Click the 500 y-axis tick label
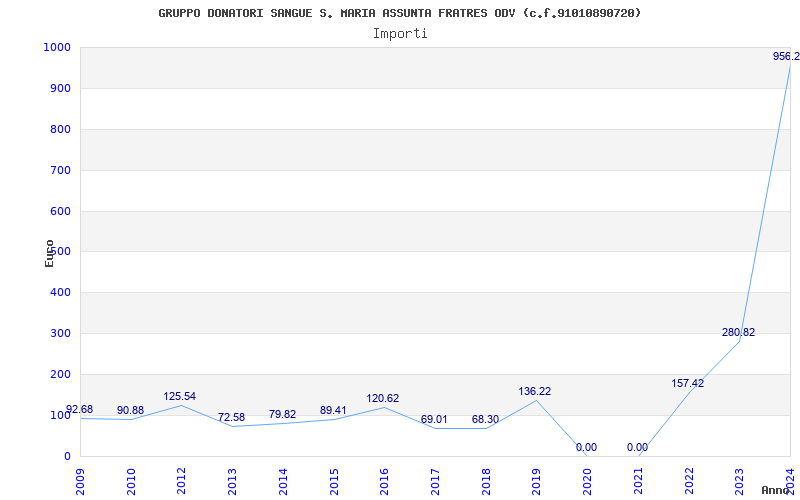The height and width of the screenshot is (500, 800). click(60, 252)
